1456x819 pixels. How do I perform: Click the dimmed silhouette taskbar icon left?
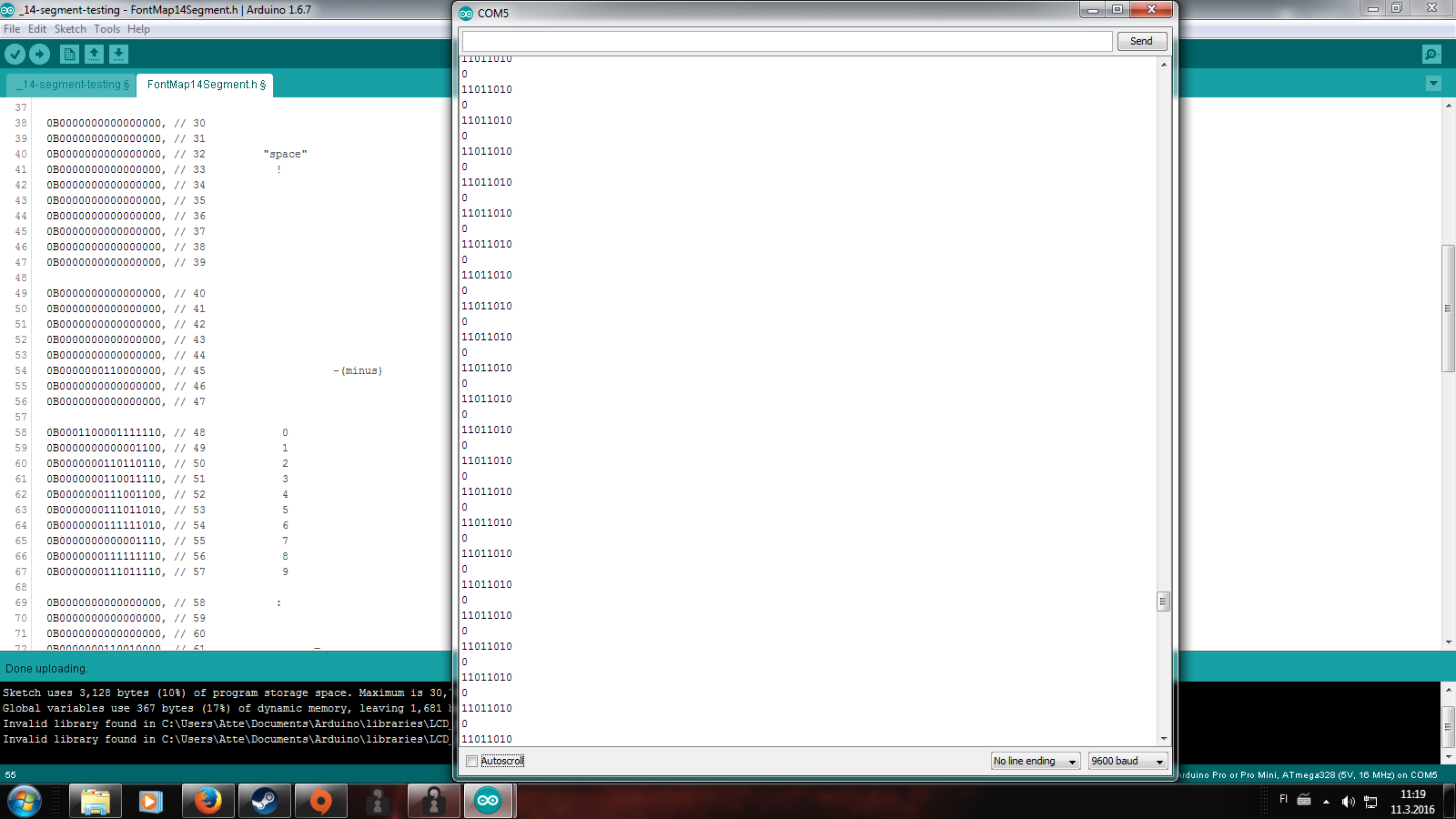[377, 802]
